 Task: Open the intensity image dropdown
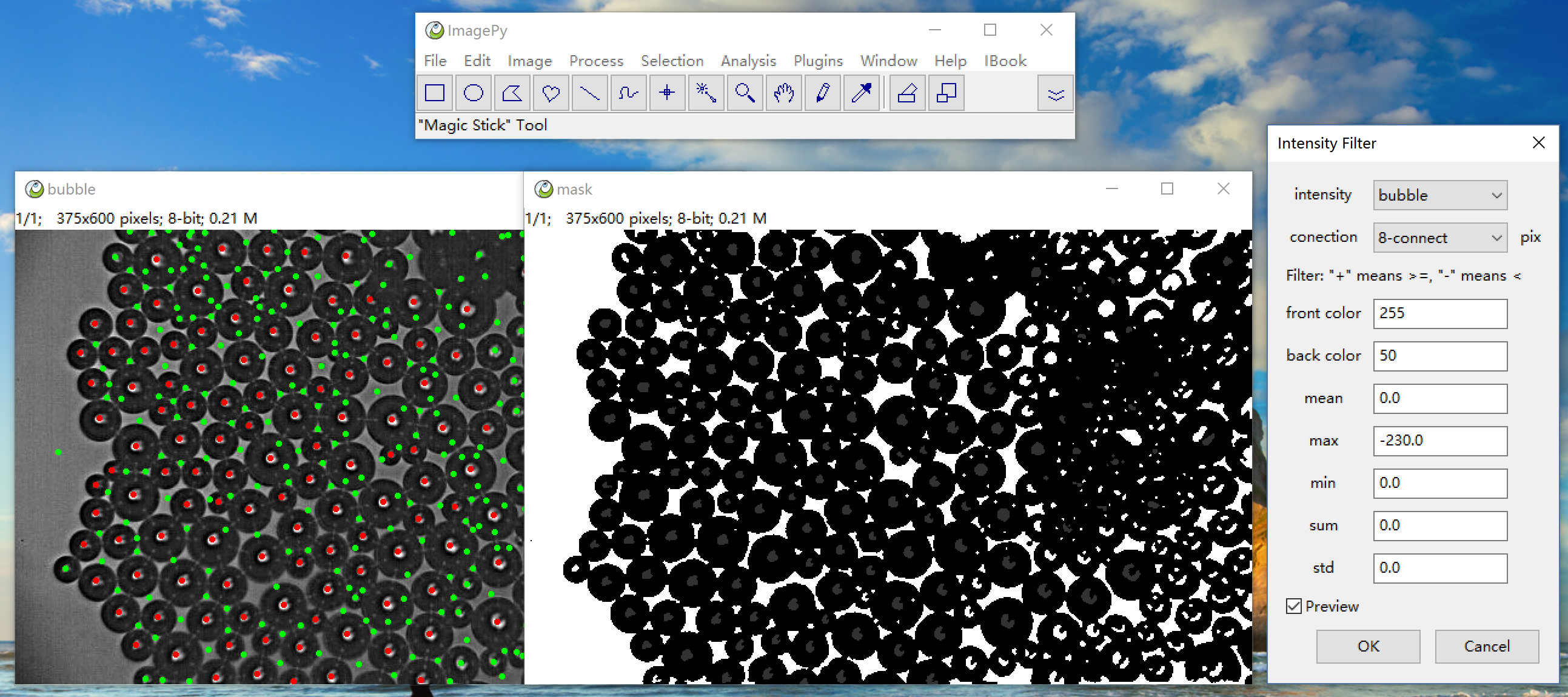(x=1439, y=195)
